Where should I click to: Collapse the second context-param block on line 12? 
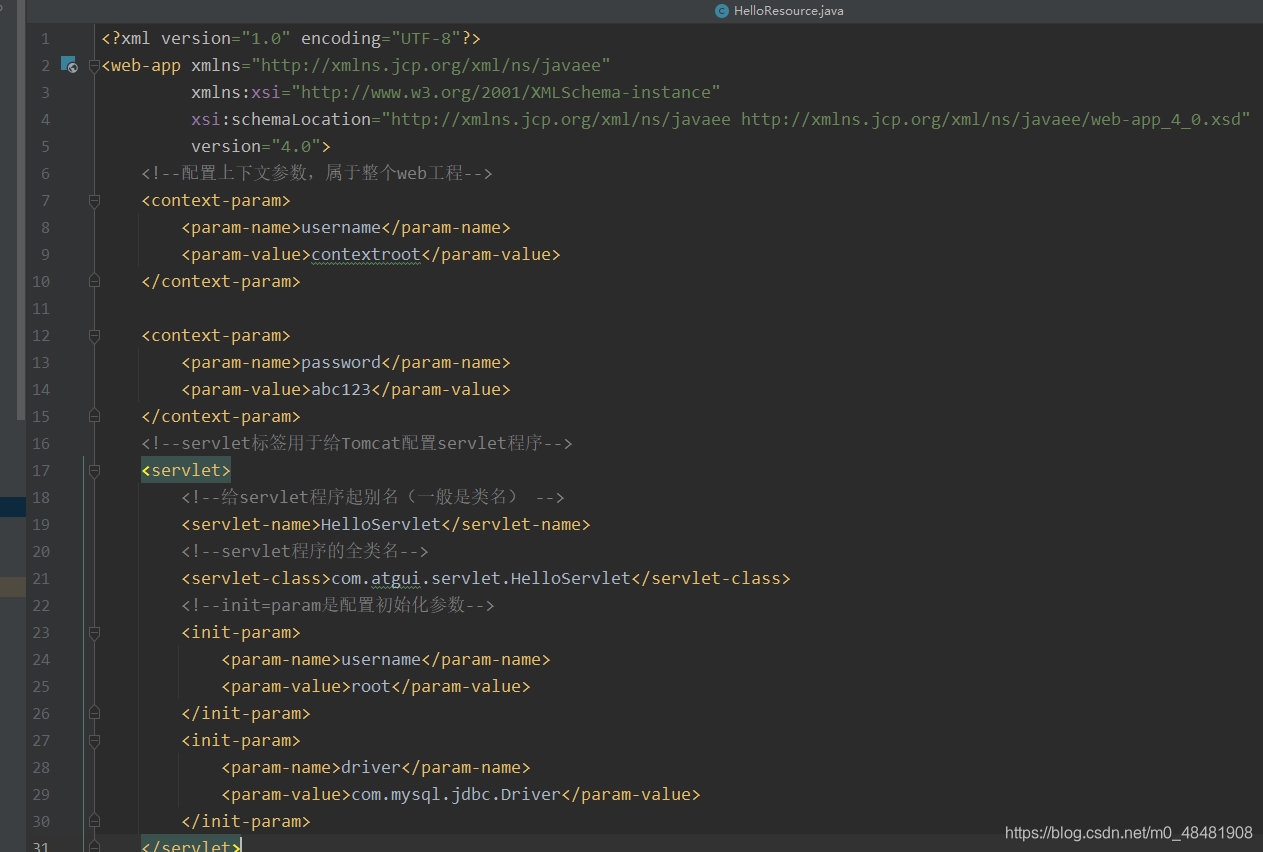(x=94, y=336)
